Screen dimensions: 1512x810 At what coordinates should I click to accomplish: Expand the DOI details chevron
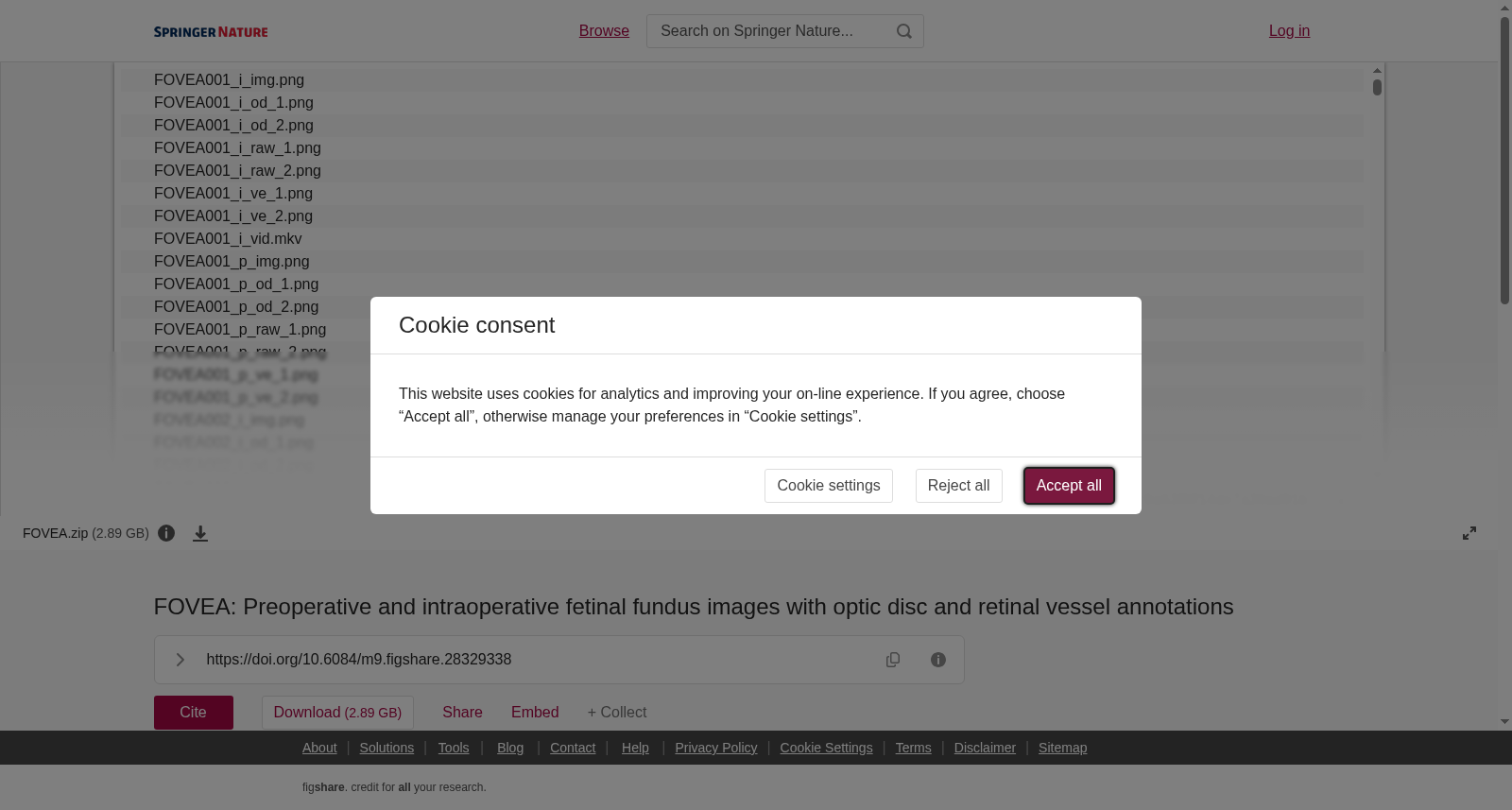(180, 660)
